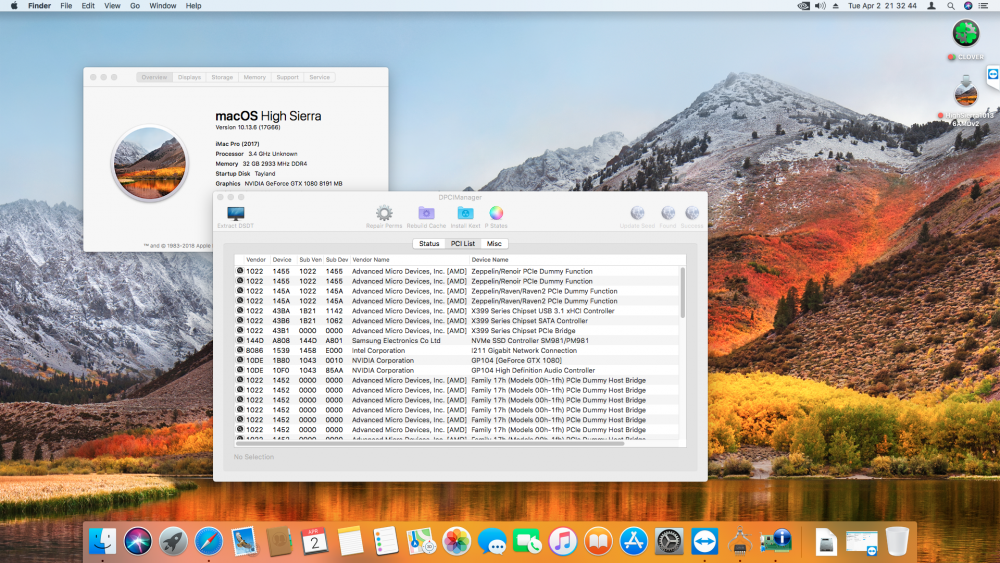This screenshot has width=1000, height=563.
Task: Select the PCI List tab
Action: point(463,244)
